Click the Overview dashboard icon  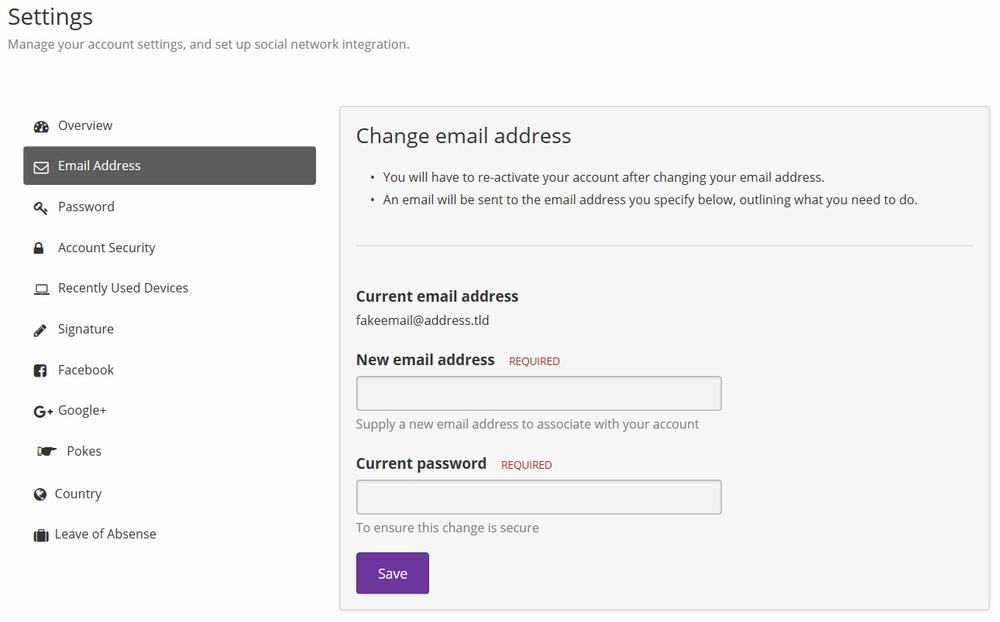(41, 126)
